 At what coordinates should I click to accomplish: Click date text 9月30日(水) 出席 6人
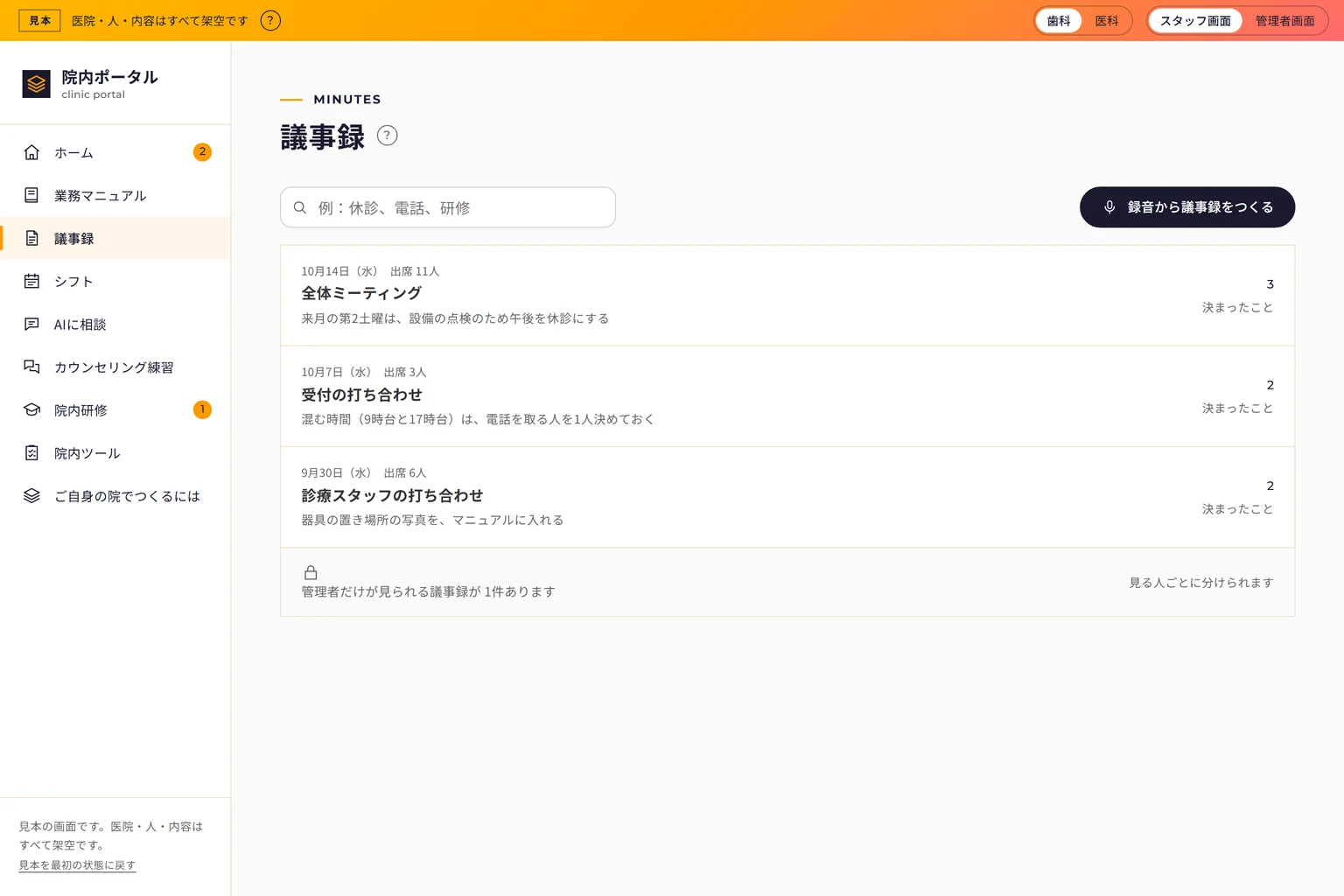click(x=364, y=472)
